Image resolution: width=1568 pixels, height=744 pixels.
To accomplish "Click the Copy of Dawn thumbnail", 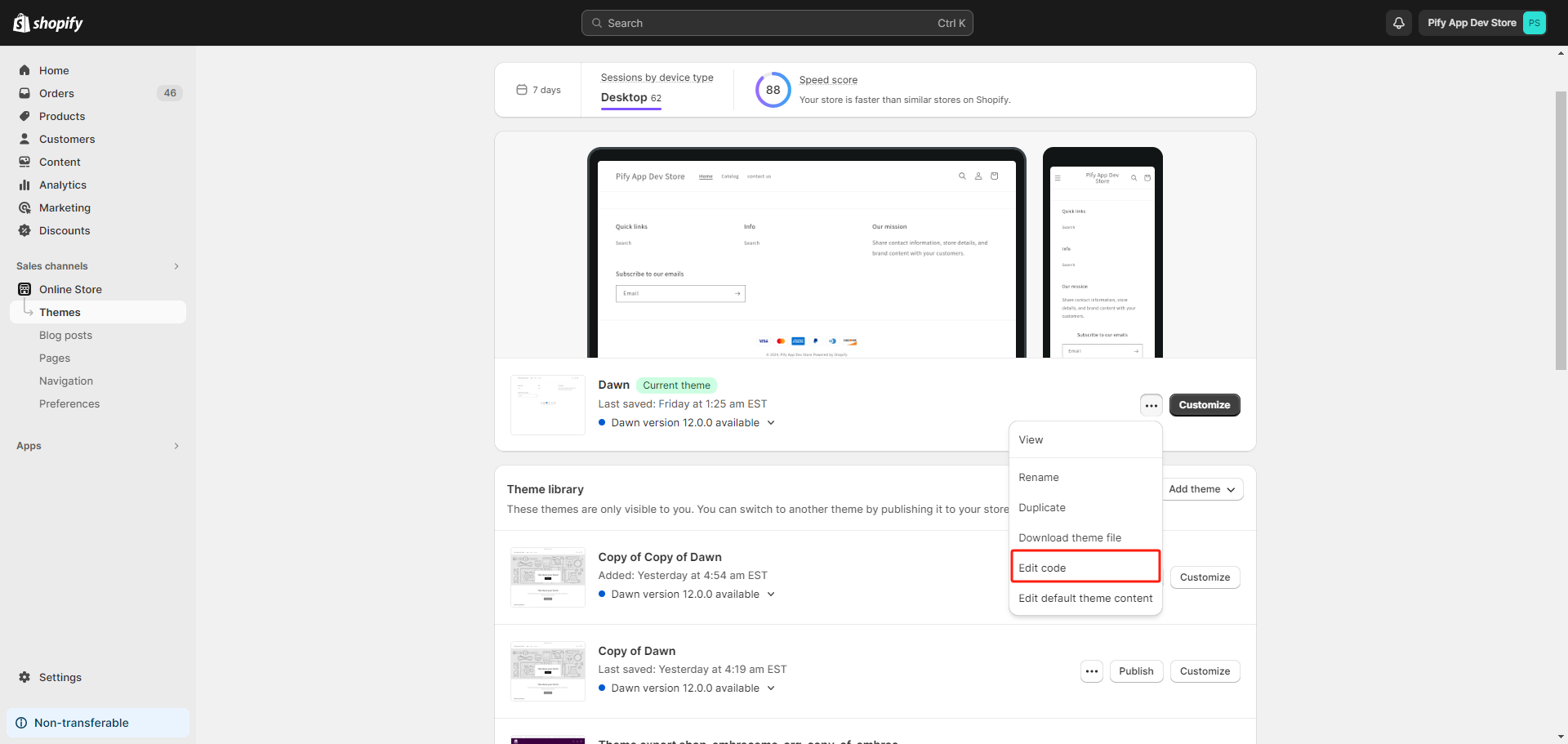I will pos(548,671).
